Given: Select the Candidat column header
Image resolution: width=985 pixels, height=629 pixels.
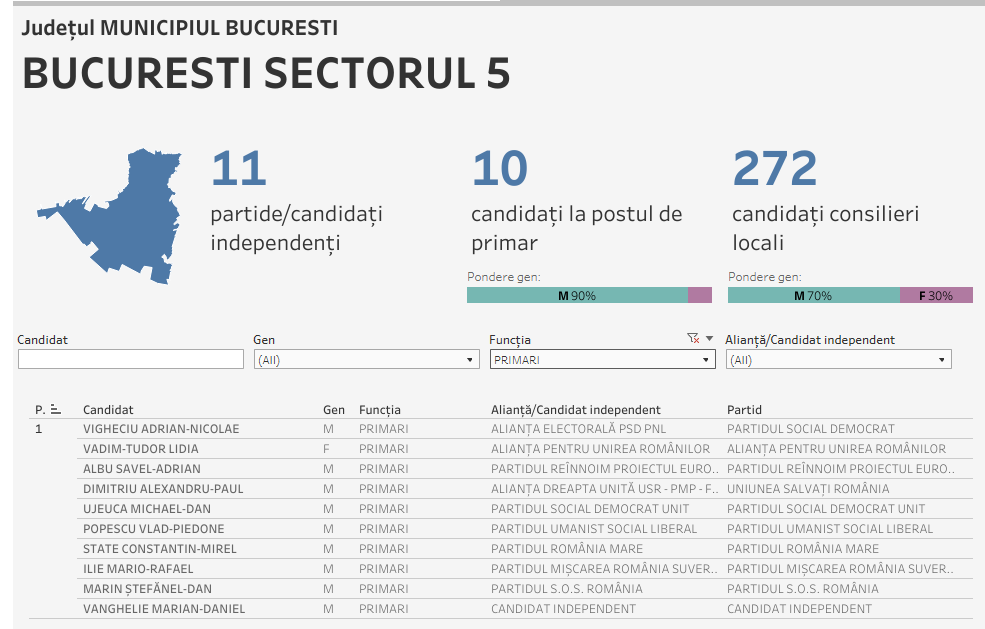Looking at the screenshot, I should [x=108, y=410].
